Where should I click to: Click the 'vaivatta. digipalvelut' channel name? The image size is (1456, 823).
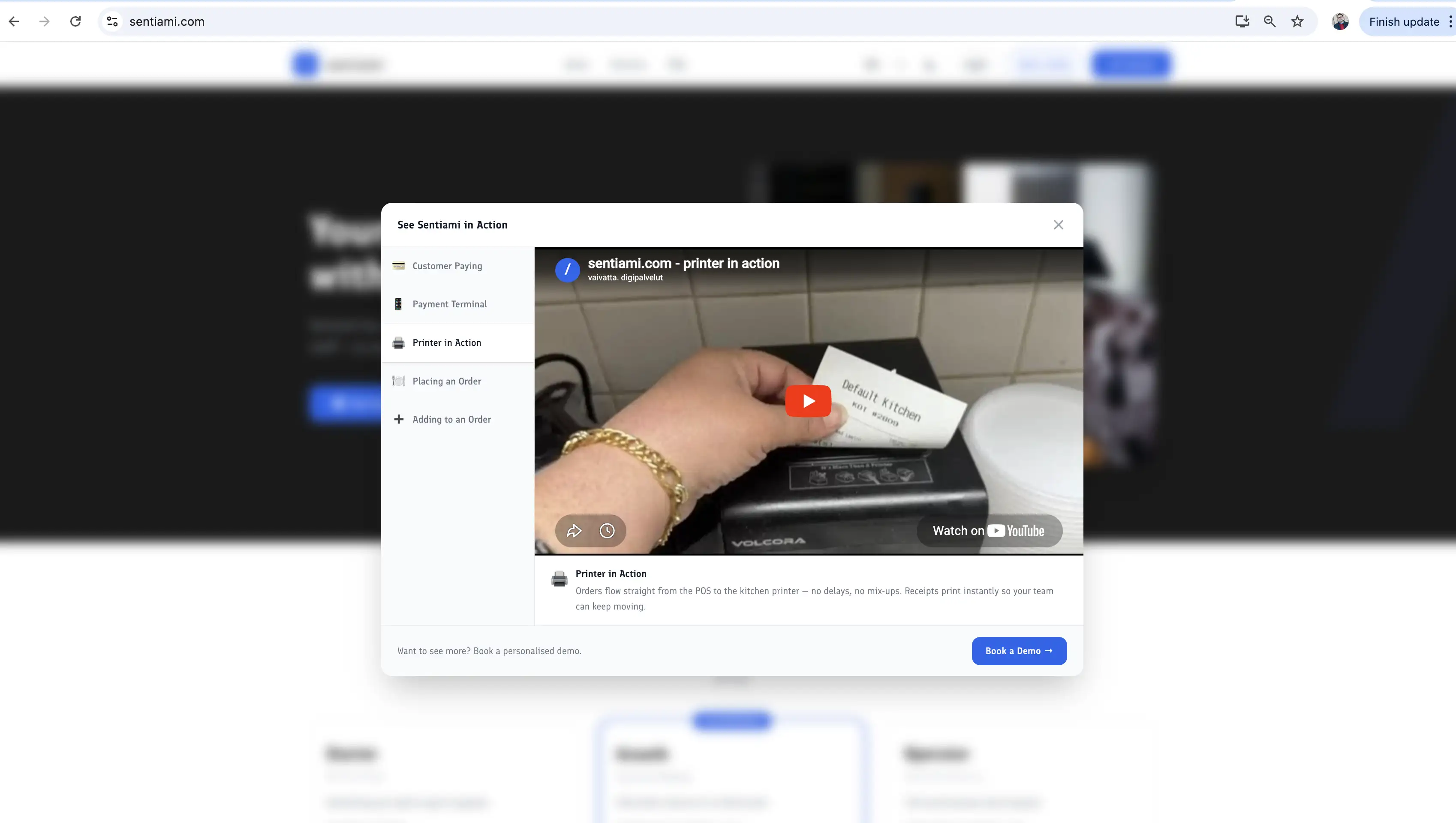pyautogui.click(x=625, y=277)
